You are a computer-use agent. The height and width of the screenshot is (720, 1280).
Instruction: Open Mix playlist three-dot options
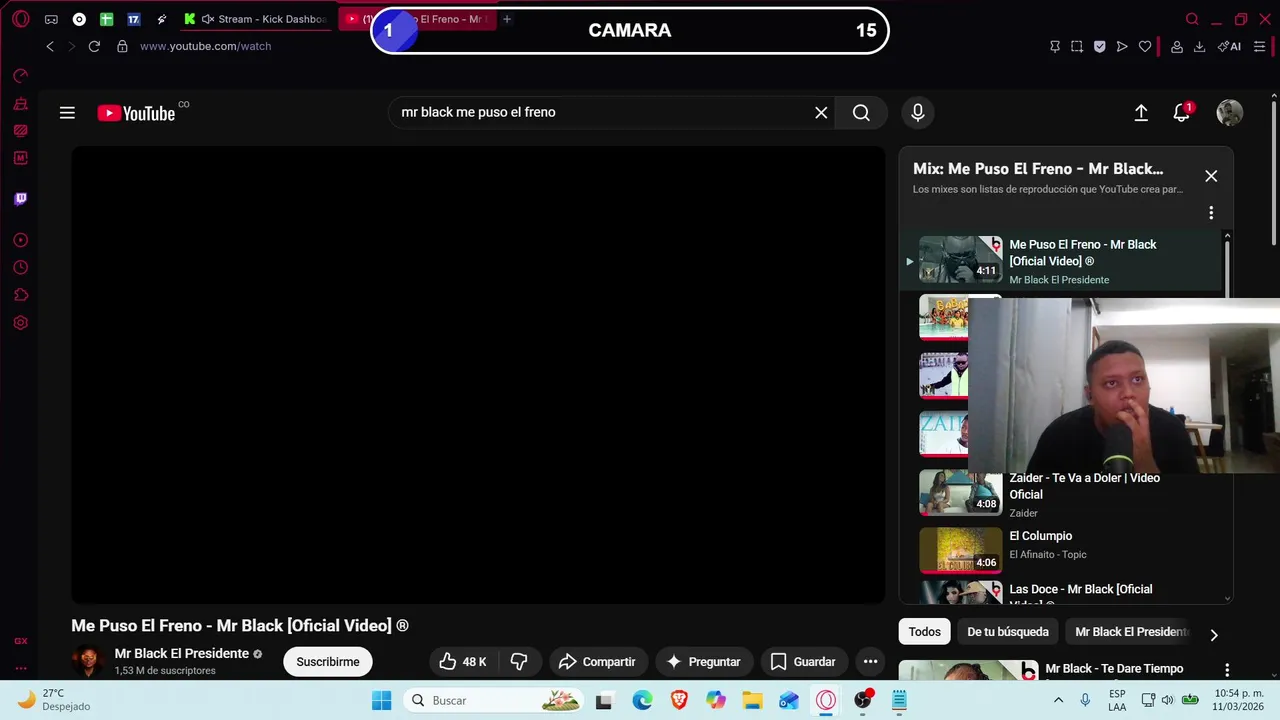pyautogui.click(x=1211, y=213)
